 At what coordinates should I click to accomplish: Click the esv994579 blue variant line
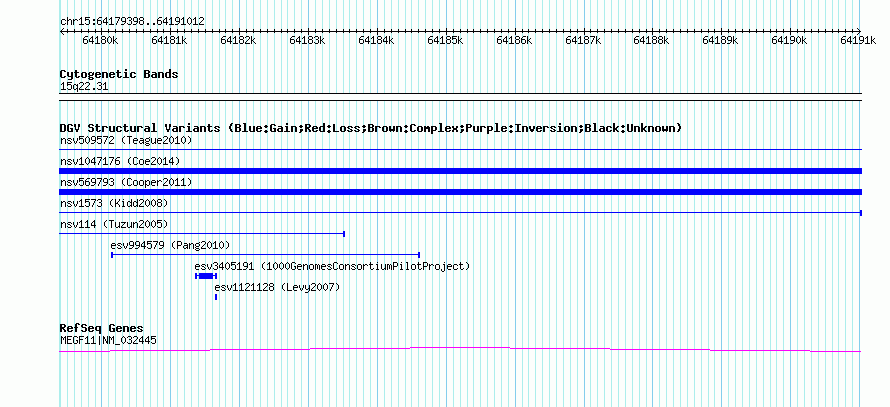pyautogui.click(x=265, y=255)
